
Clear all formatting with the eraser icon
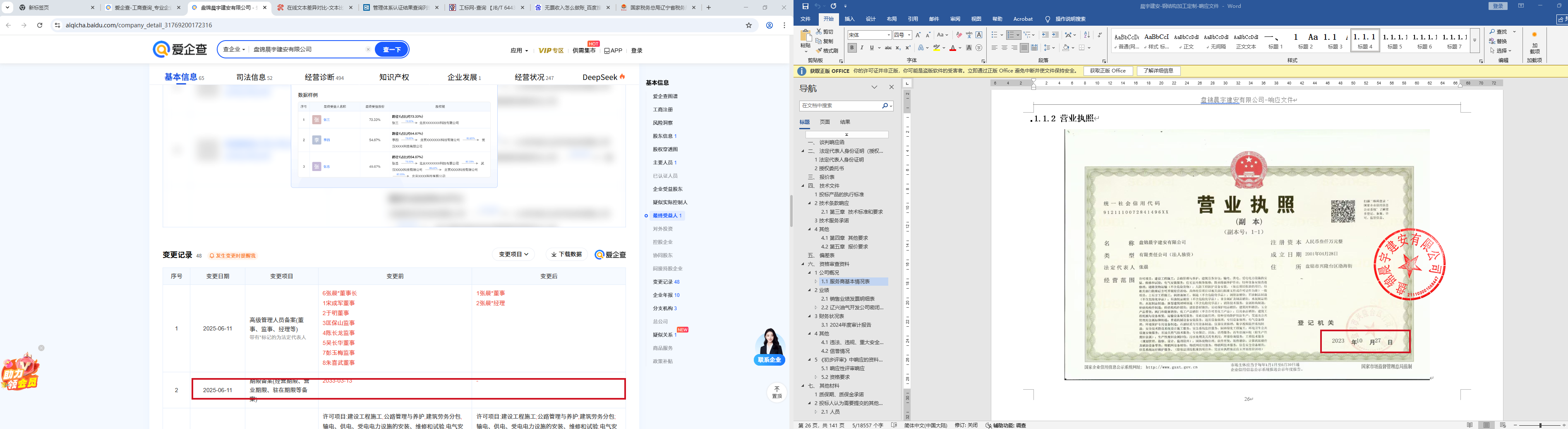pyautogui.click(x=959, y=35)
